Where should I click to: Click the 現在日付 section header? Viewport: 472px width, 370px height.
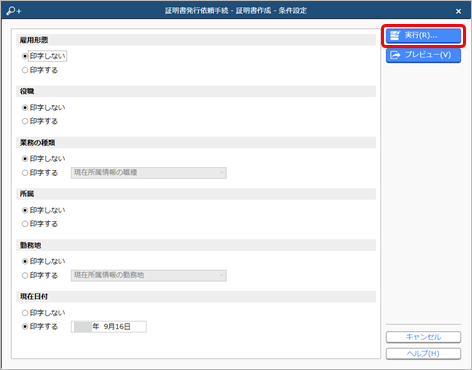pyautogui.click(x=196, y=297)
